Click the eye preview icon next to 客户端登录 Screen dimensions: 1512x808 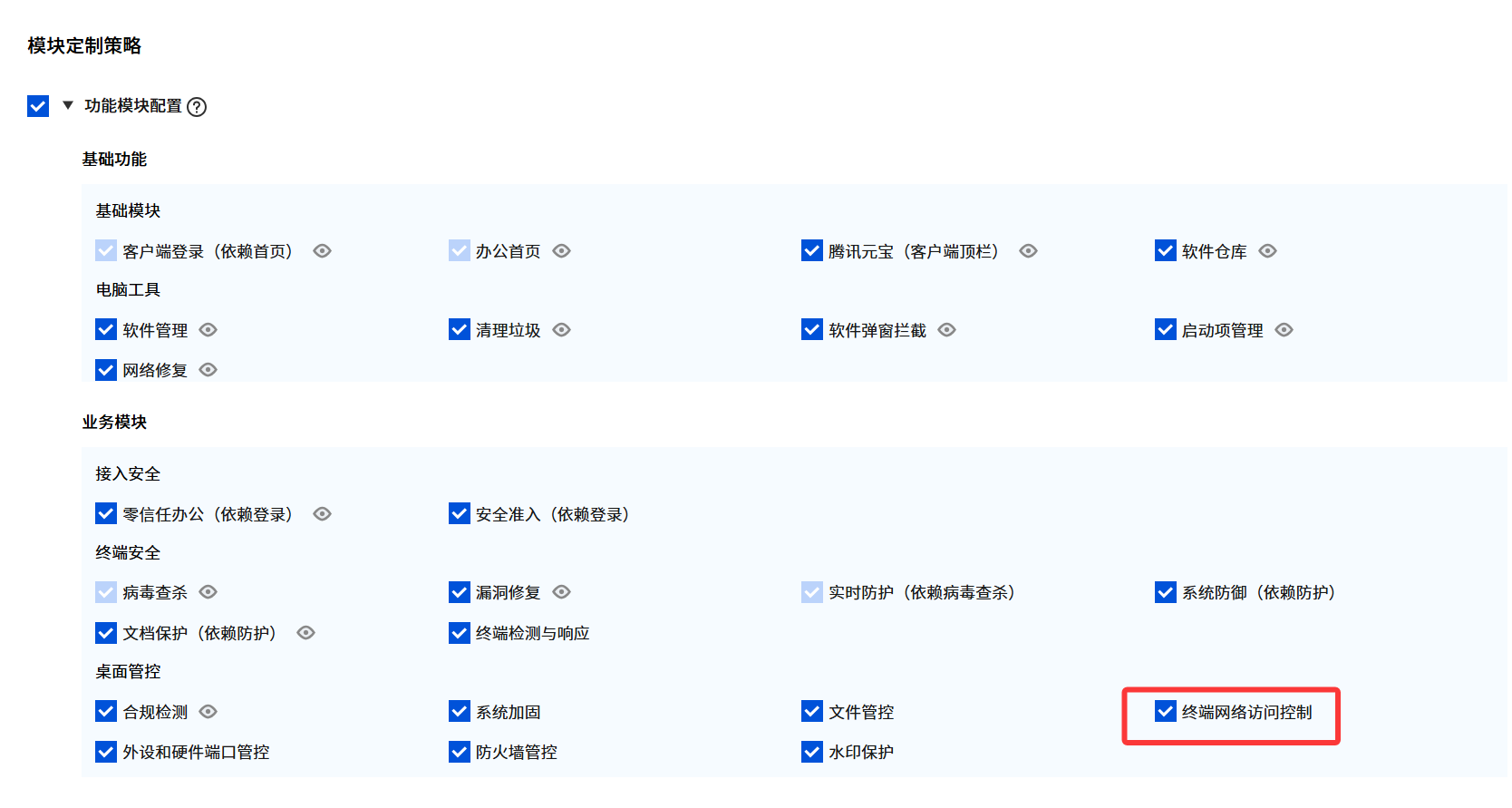click(x=322, y=251)
